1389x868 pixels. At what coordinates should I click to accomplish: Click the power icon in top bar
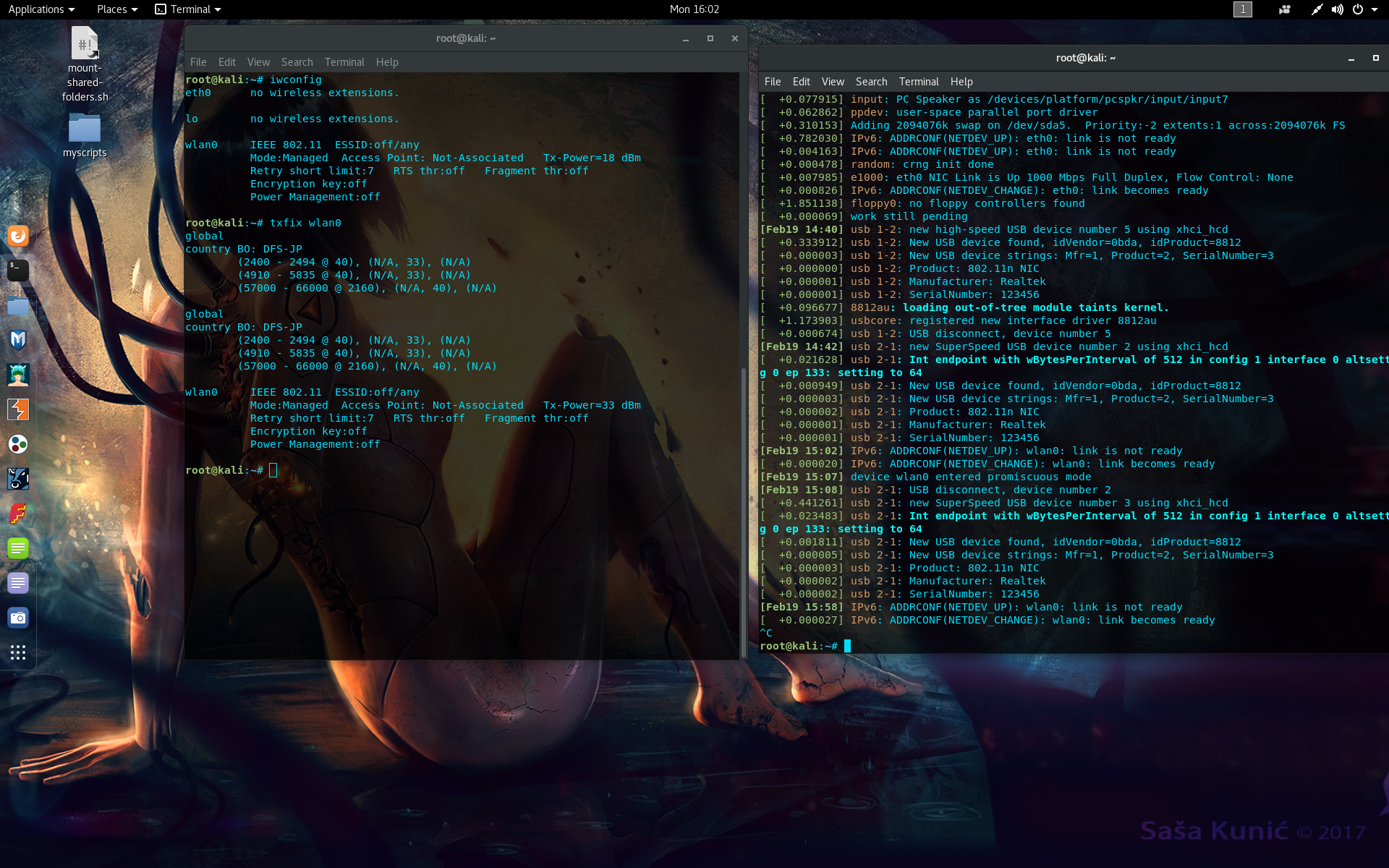[x=1358, y=9]
